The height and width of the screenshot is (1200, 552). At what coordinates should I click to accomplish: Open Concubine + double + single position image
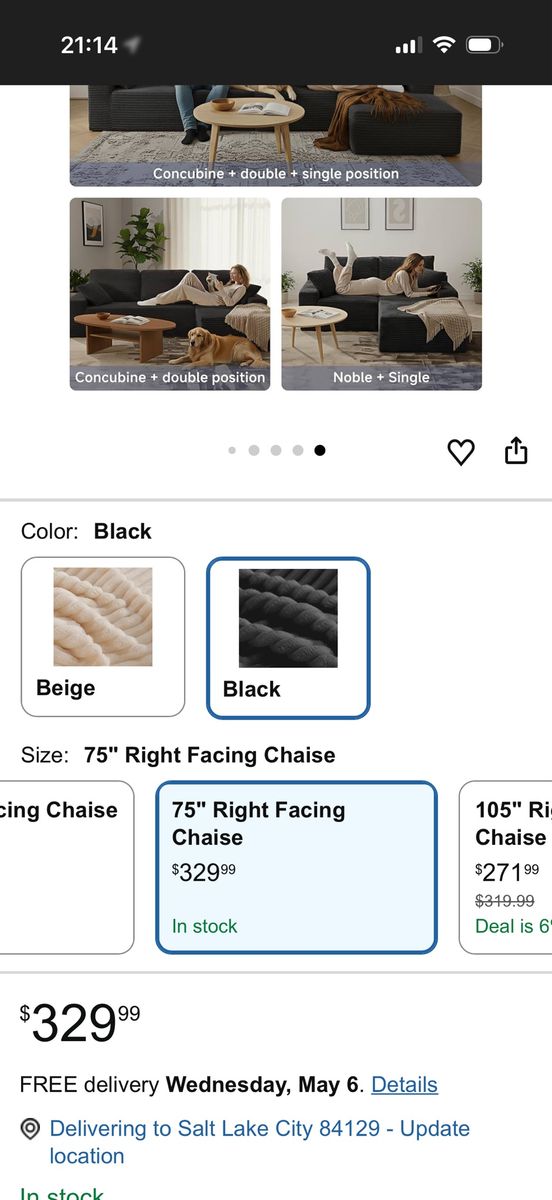(x=276, y=135)
